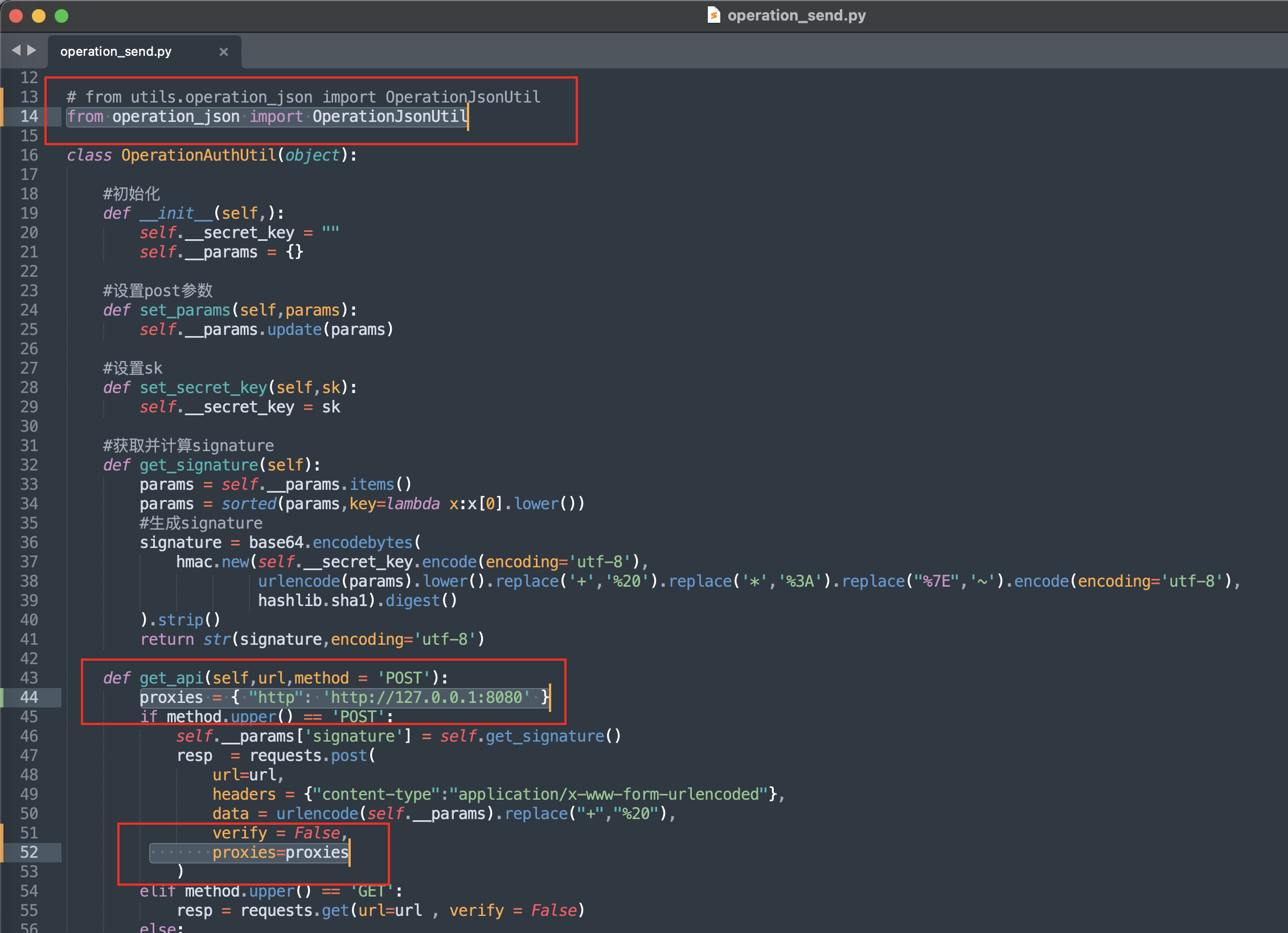The image size is (1288, 933).
Task: Click the set_params method name
Action: click(x=185, y=310)
